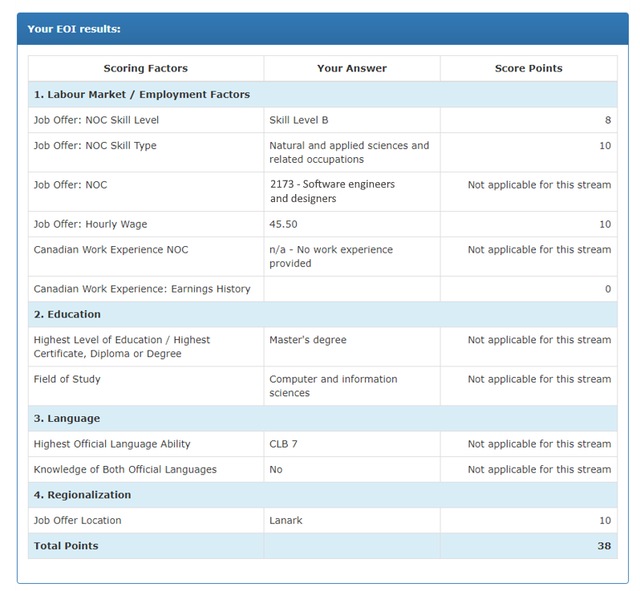Select '2173 - Software engineers and designers' answer
Image resolution: width=640 pixels, height=591 pixels.
click(x=332, y=191)
